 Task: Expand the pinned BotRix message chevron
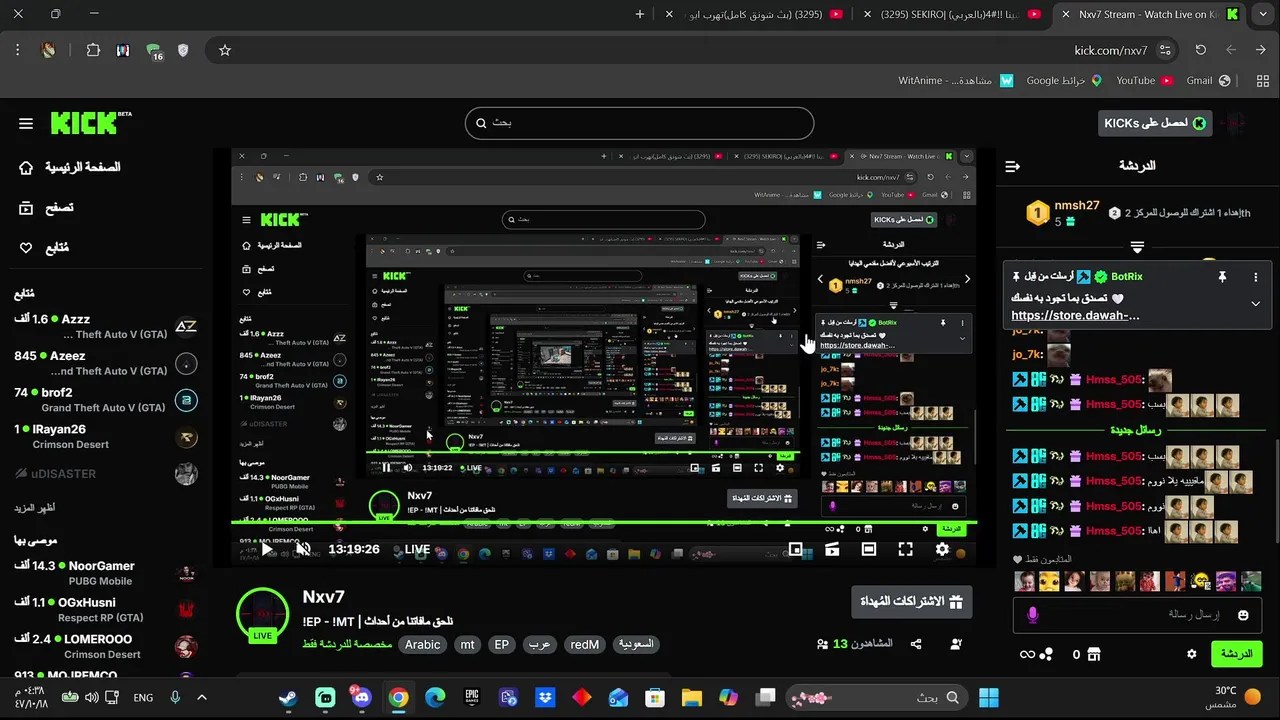[1255, 304]
